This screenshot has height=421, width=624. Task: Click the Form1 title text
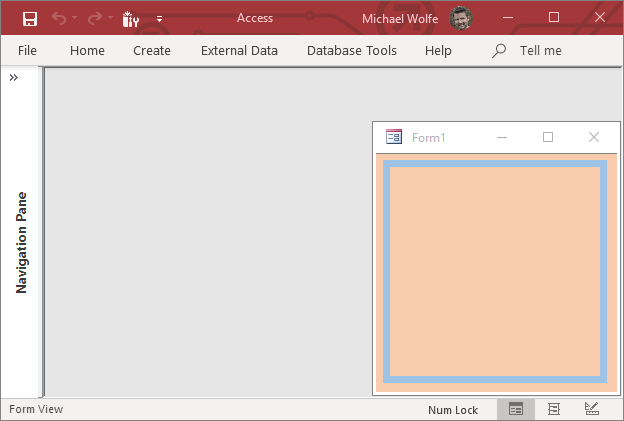(428, 138)
